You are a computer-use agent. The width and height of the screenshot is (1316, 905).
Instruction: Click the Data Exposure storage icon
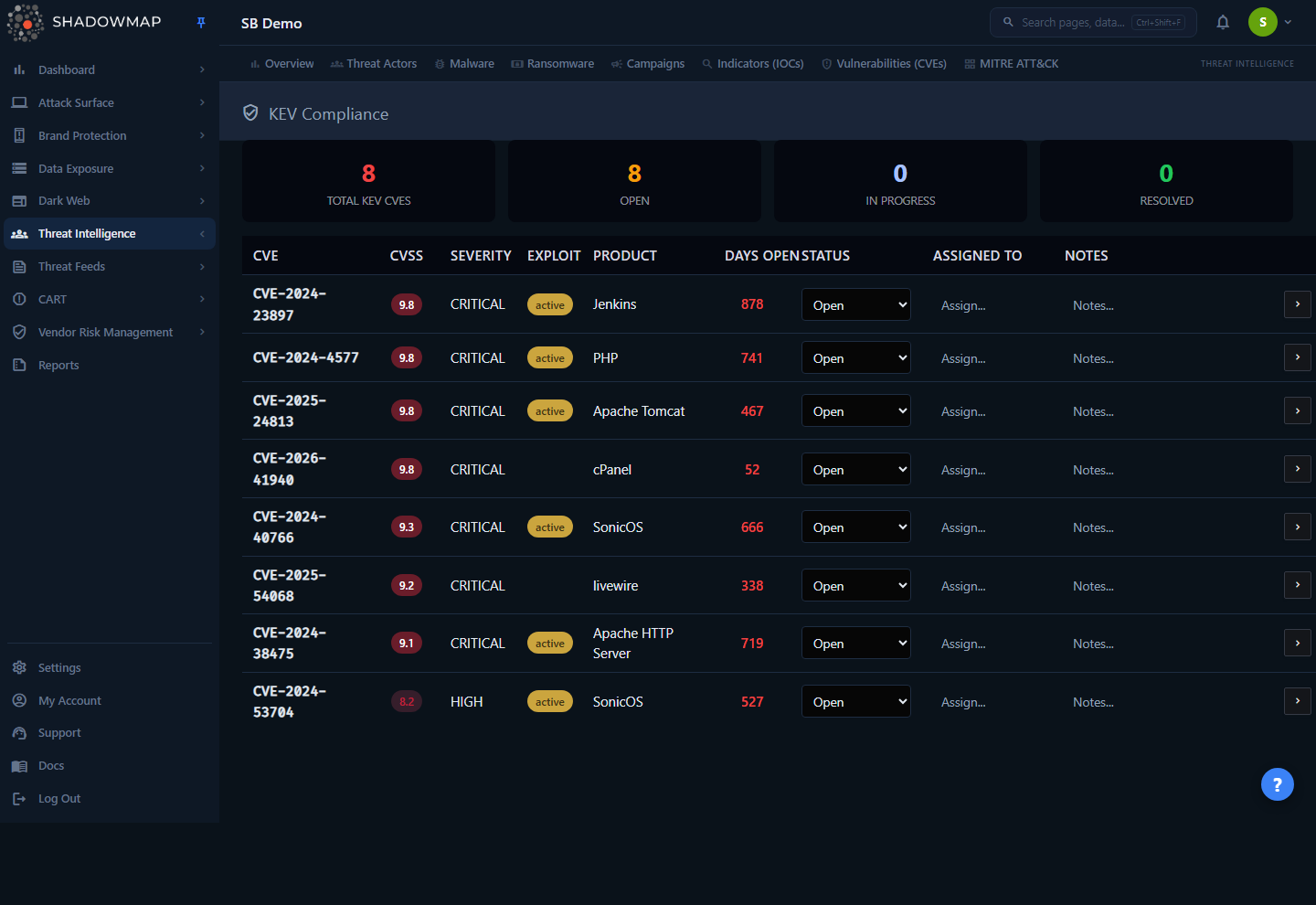point(19,168)
